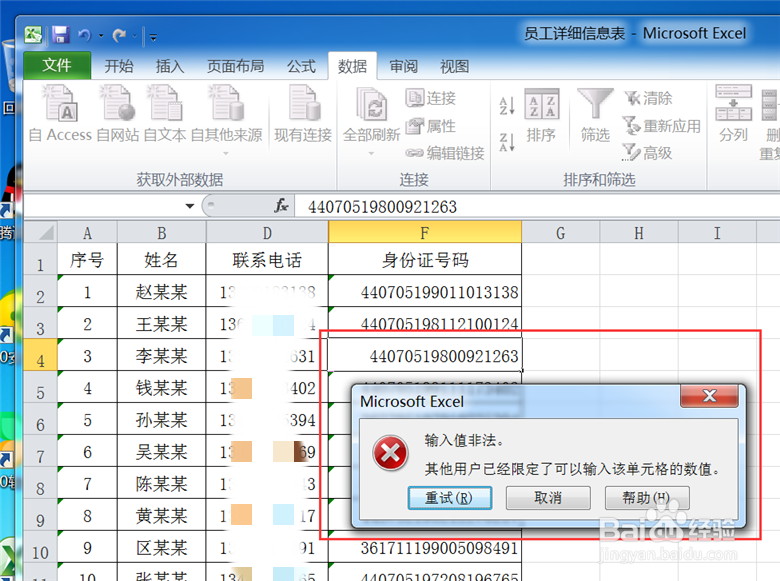Click cell containing 赵某某
The height and width of the screenshot is (581, 780).
point(162,291)
